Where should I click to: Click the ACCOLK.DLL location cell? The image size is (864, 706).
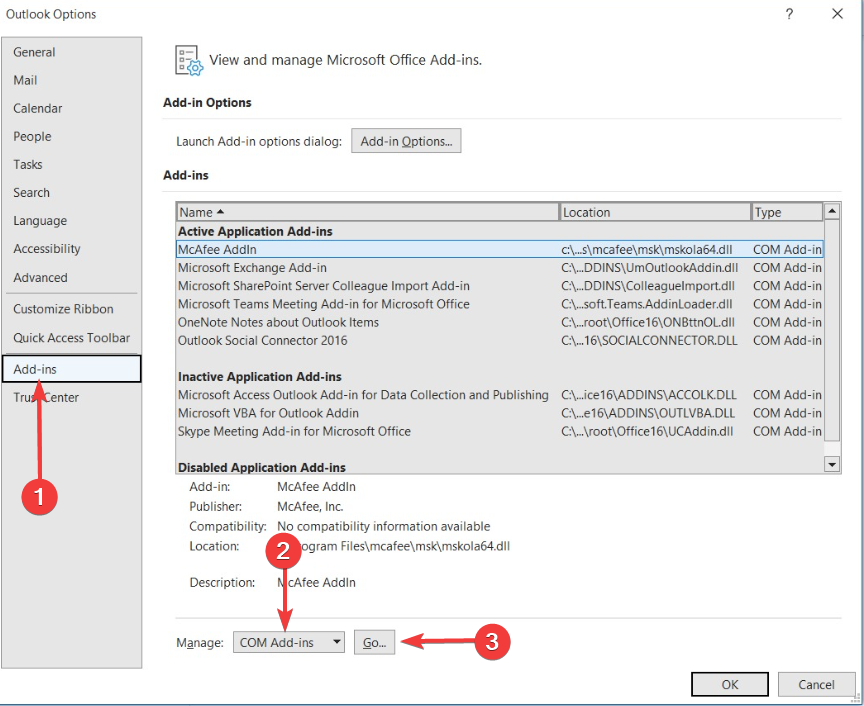click(x=649, y=395)
